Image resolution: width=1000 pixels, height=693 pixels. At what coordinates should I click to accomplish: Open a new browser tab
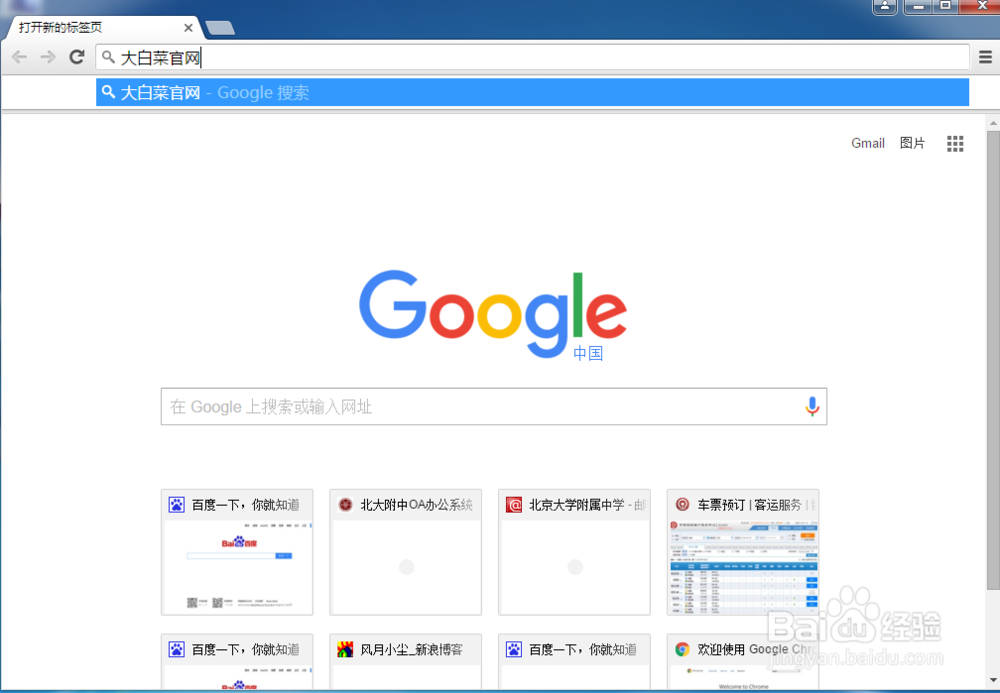click(219, 28)
